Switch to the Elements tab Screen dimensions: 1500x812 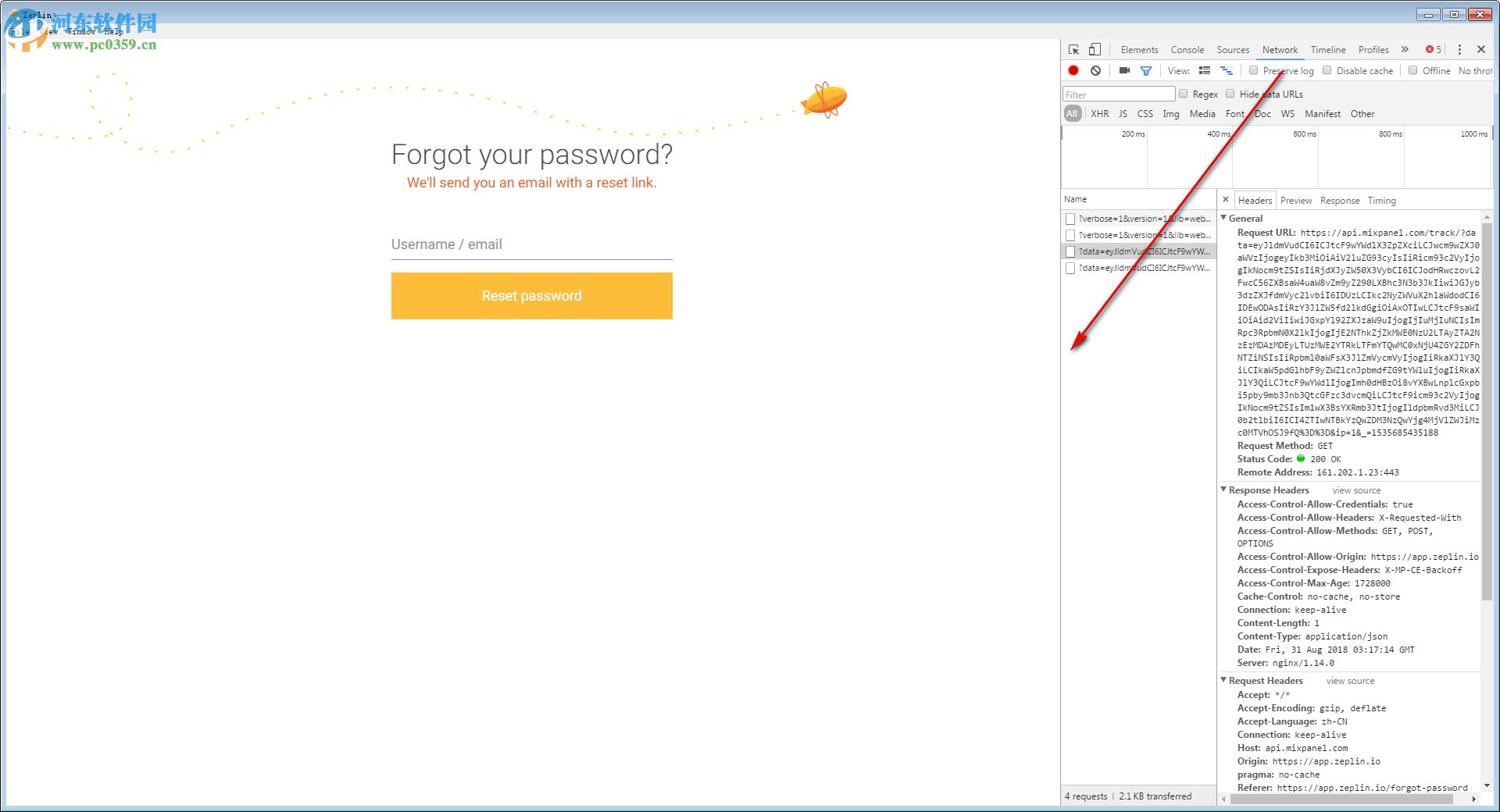point(1139,49)
